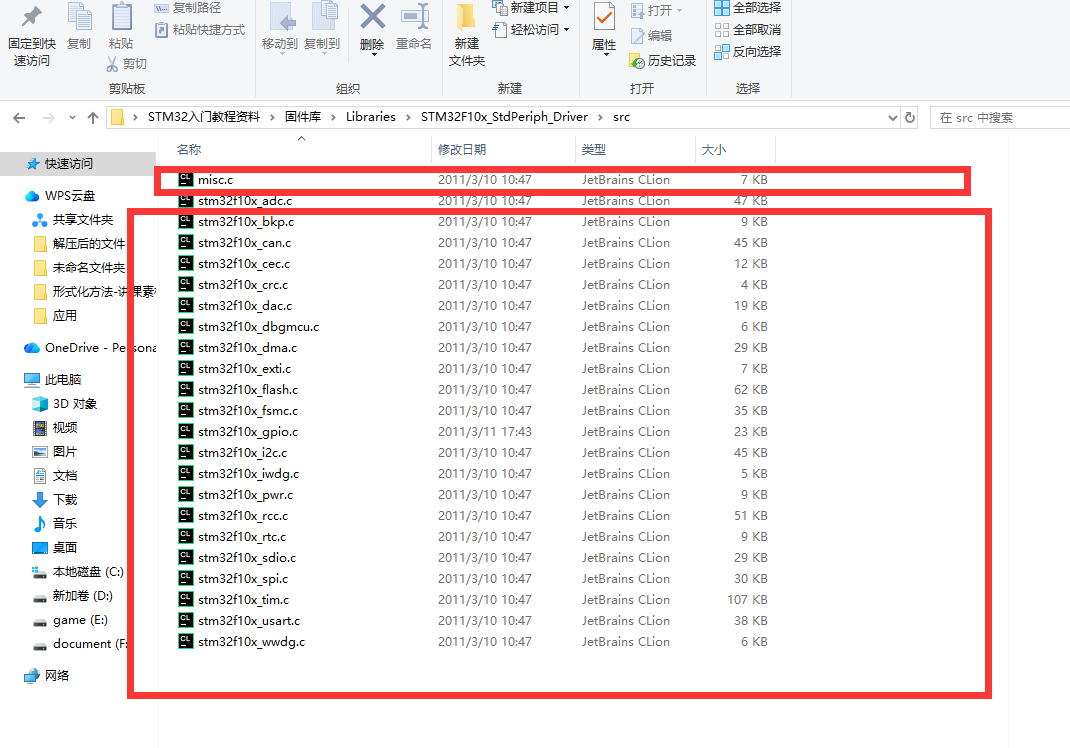
Task: Click Paste shortcut (粘贴快捷方式)
Action: tap(199, 30)
